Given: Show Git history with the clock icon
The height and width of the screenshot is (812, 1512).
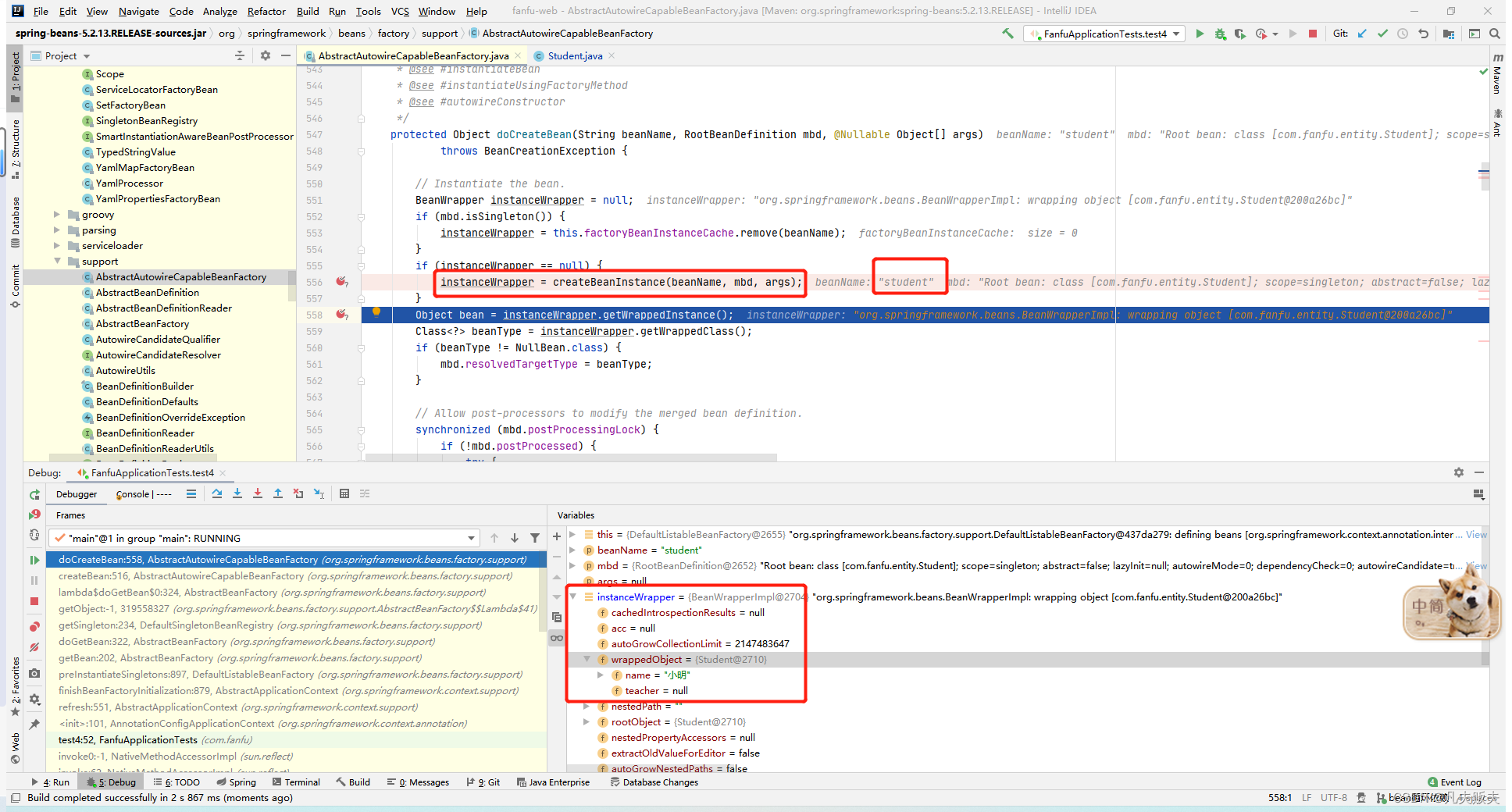Looking at the screenshot, I should pos(1403,34).
